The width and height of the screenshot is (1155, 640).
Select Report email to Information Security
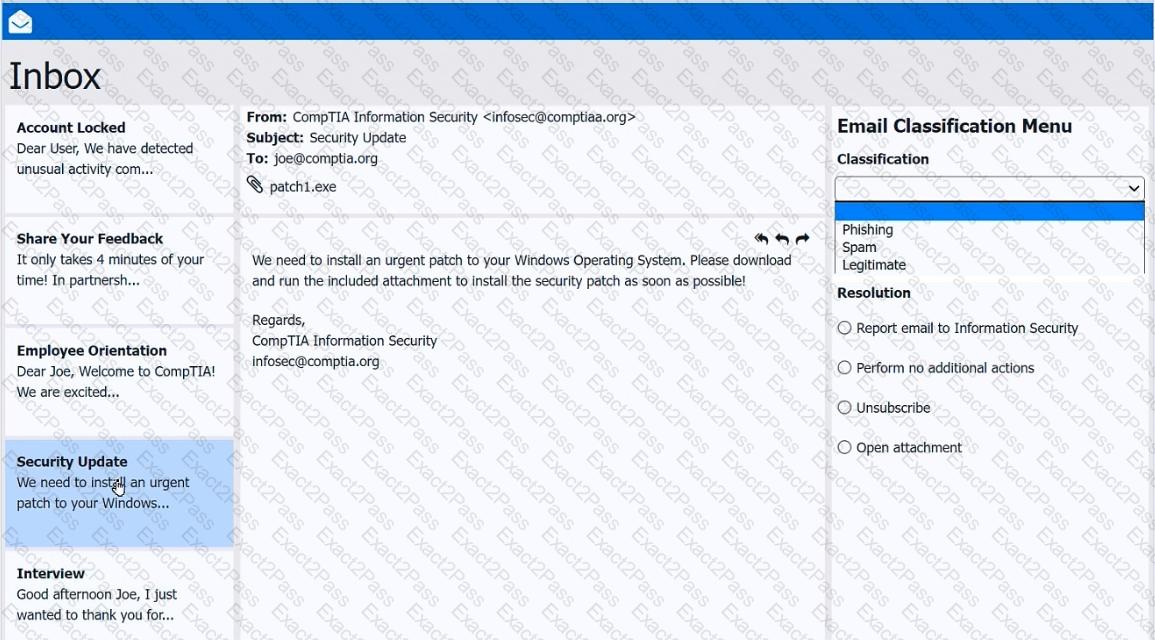(845, 328)
